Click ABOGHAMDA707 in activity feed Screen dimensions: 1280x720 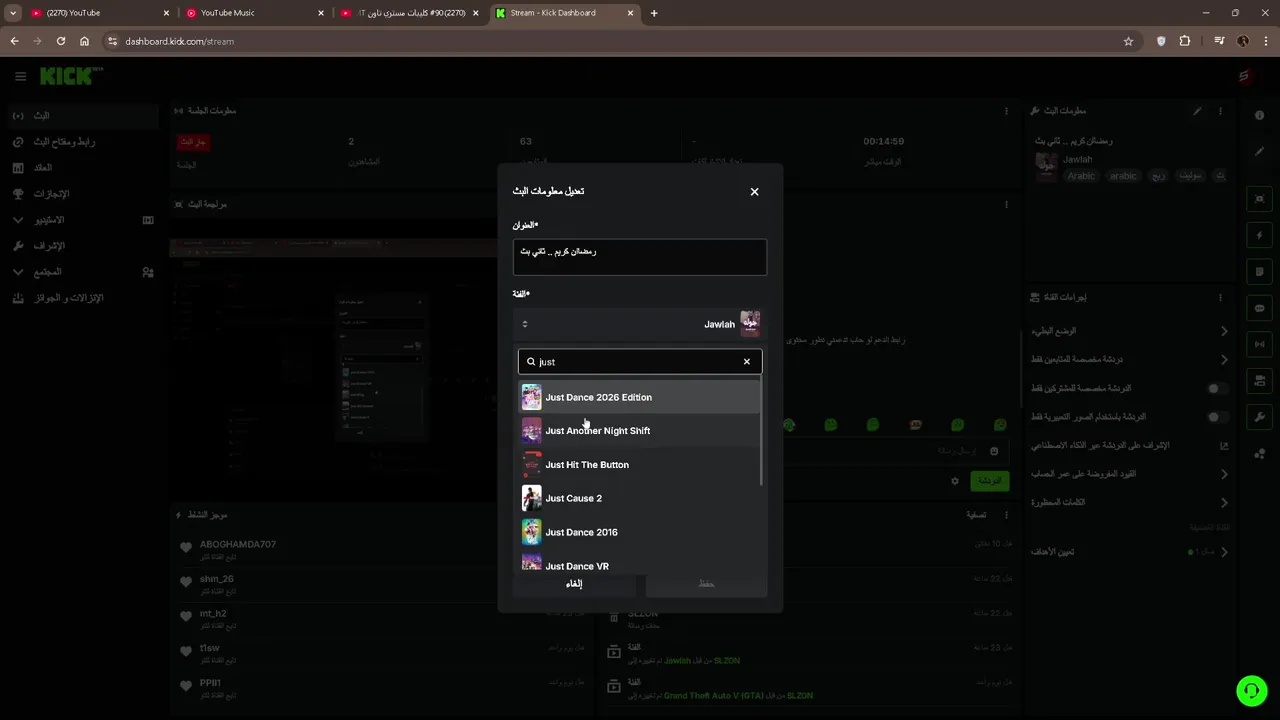pyautogui.click(x=238, y=544)
